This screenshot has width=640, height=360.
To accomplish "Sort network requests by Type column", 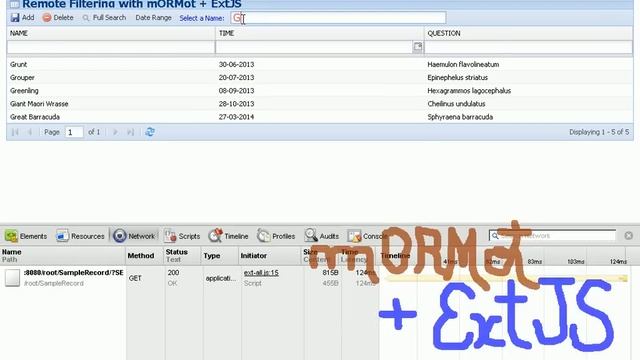I will 220,256.
